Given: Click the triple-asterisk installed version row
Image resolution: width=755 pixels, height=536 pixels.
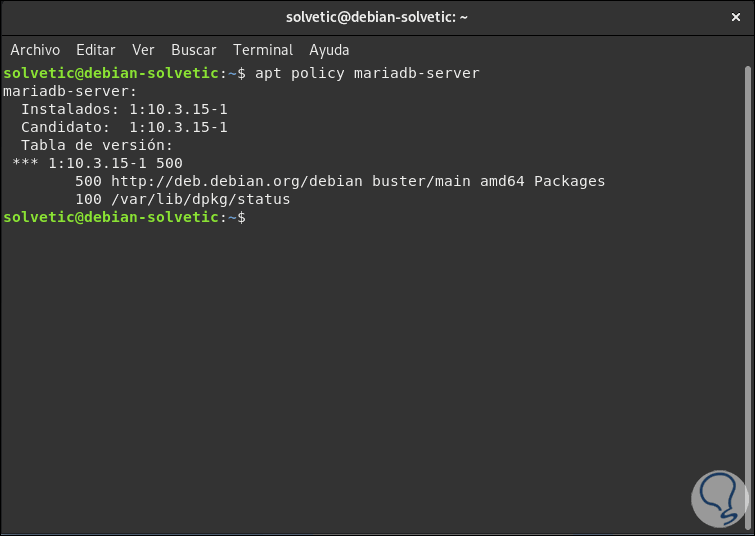Looking at the screenshot, I should click(97, 163).
